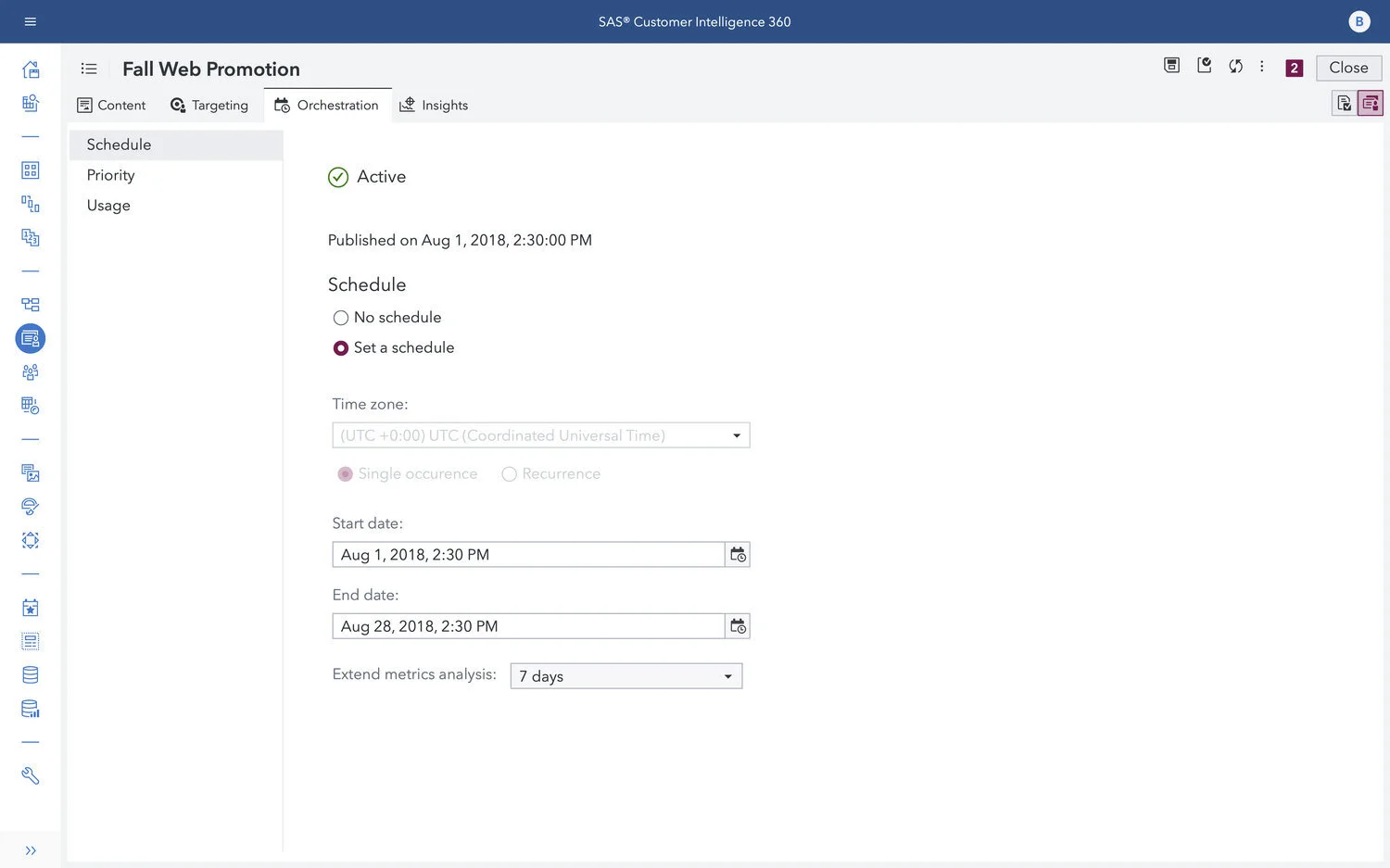
Task: Select Usage in the left panel
Action: point(176,206)
